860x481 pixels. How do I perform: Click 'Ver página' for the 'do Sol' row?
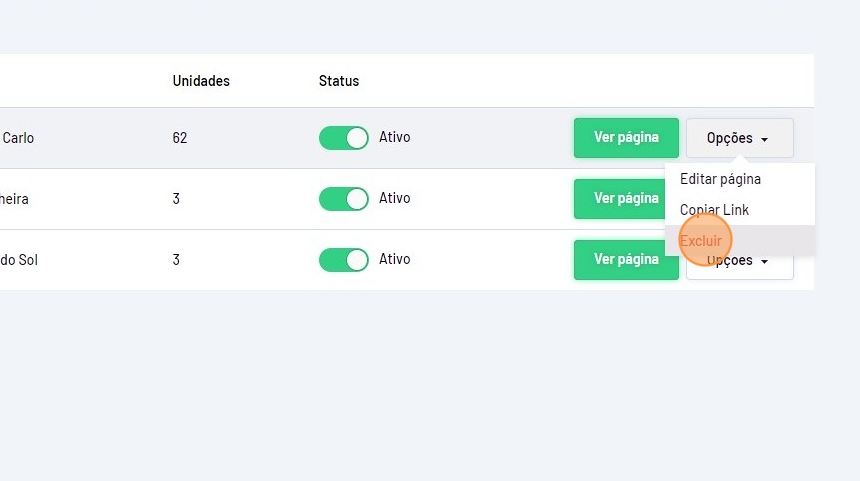tap(626, 260)
